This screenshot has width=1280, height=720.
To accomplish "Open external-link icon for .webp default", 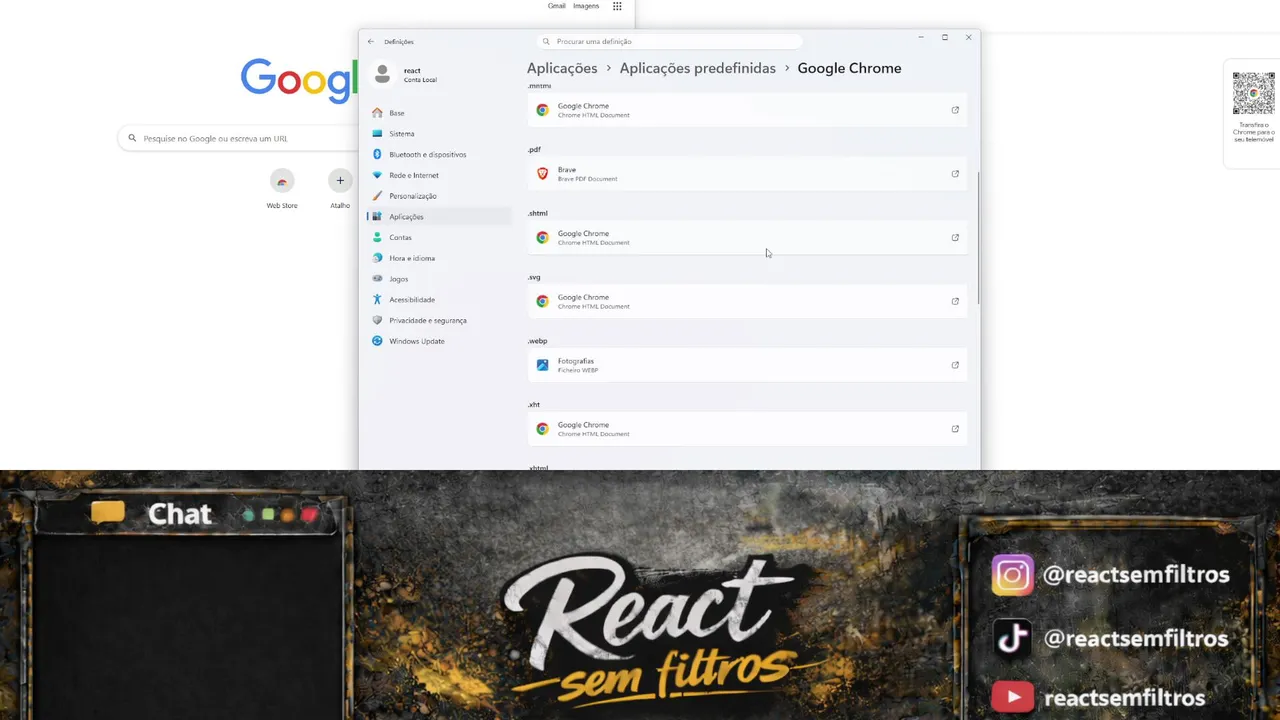I will [955, 365].
